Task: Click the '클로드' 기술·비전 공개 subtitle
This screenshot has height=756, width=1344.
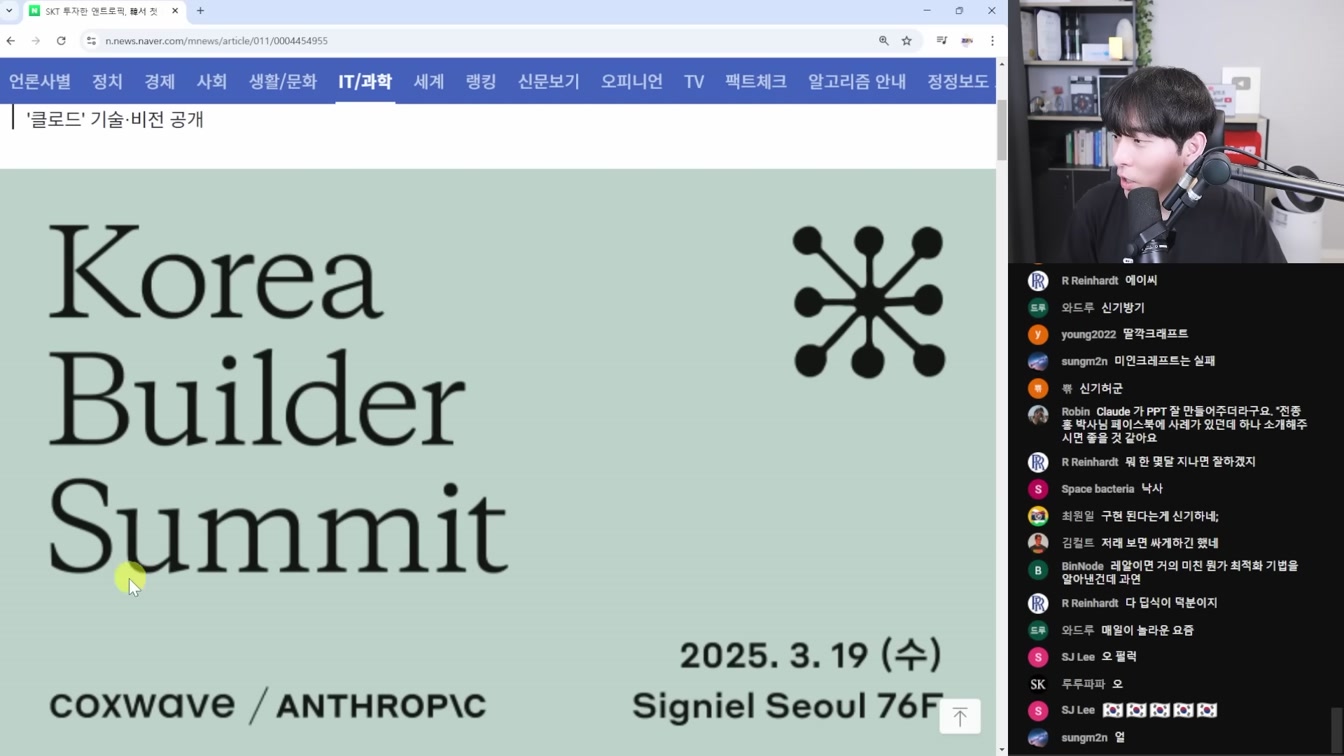Action: point(115,119)
